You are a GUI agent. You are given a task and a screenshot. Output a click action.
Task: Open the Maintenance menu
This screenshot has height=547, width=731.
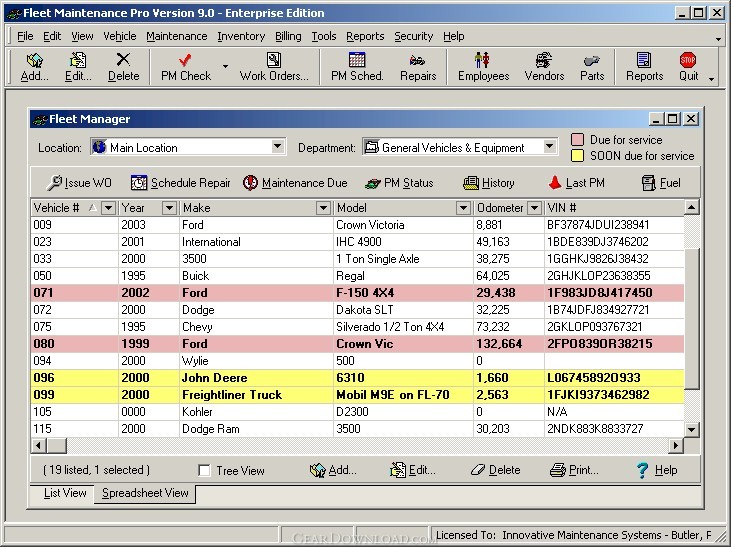click(177, 36)
